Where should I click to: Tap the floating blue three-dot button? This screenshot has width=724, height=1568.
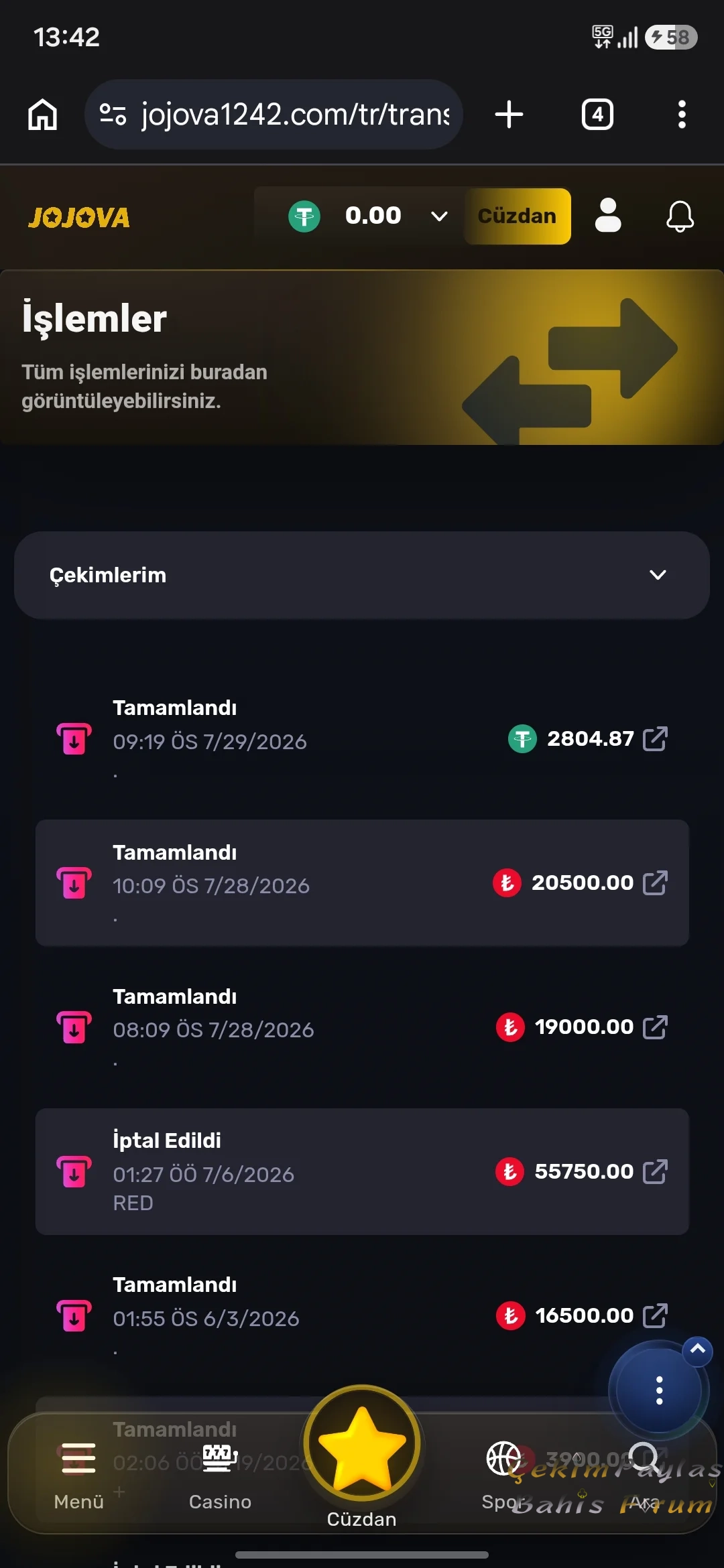(x=659, y=1390)
